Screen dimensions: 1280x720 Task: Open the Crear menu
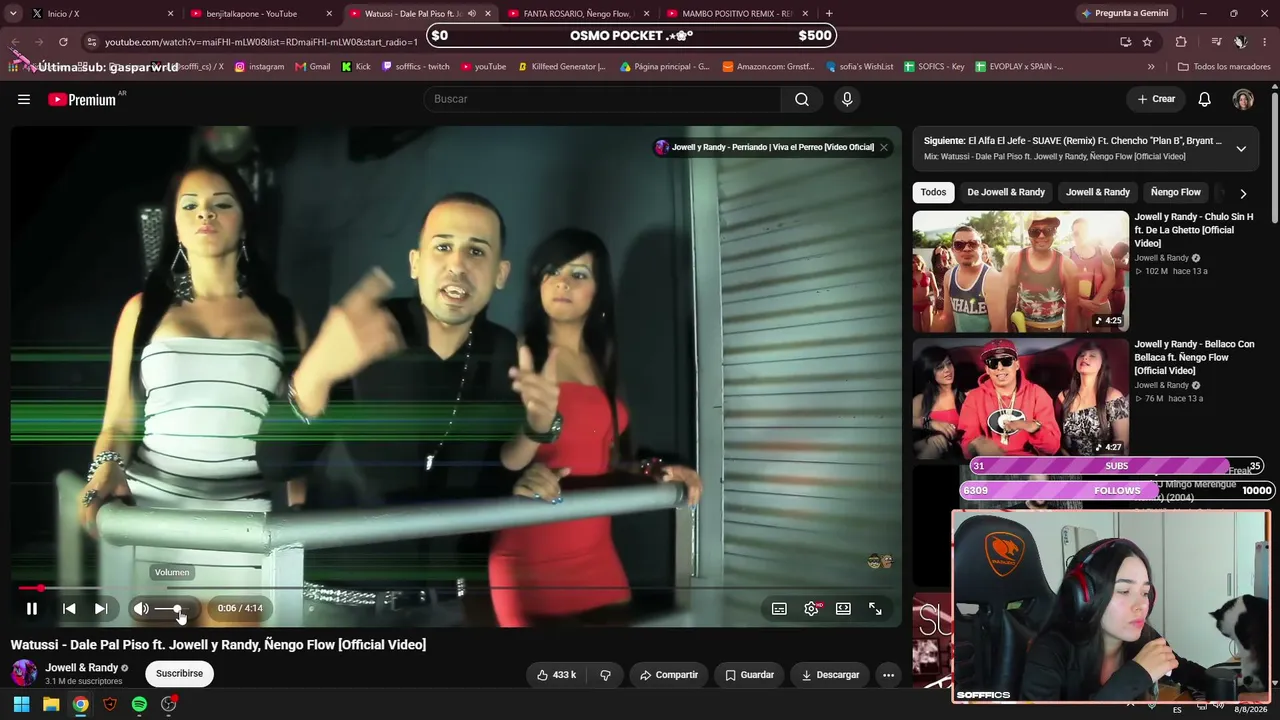(1156, 99)
